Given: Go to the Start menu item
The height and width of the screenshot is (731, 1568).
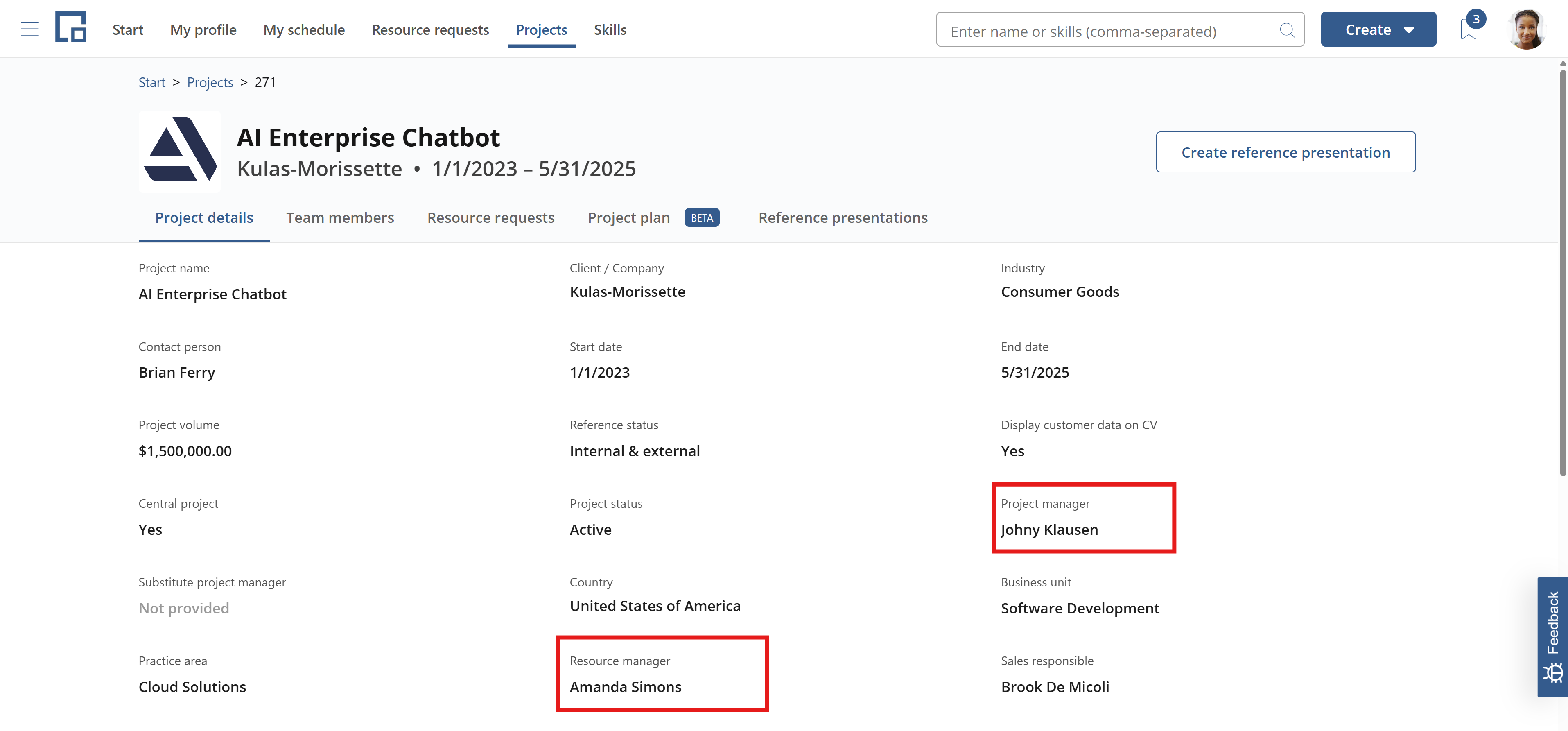Looking at the screenshot, I should pyautogui.click(x=128, y=30).
